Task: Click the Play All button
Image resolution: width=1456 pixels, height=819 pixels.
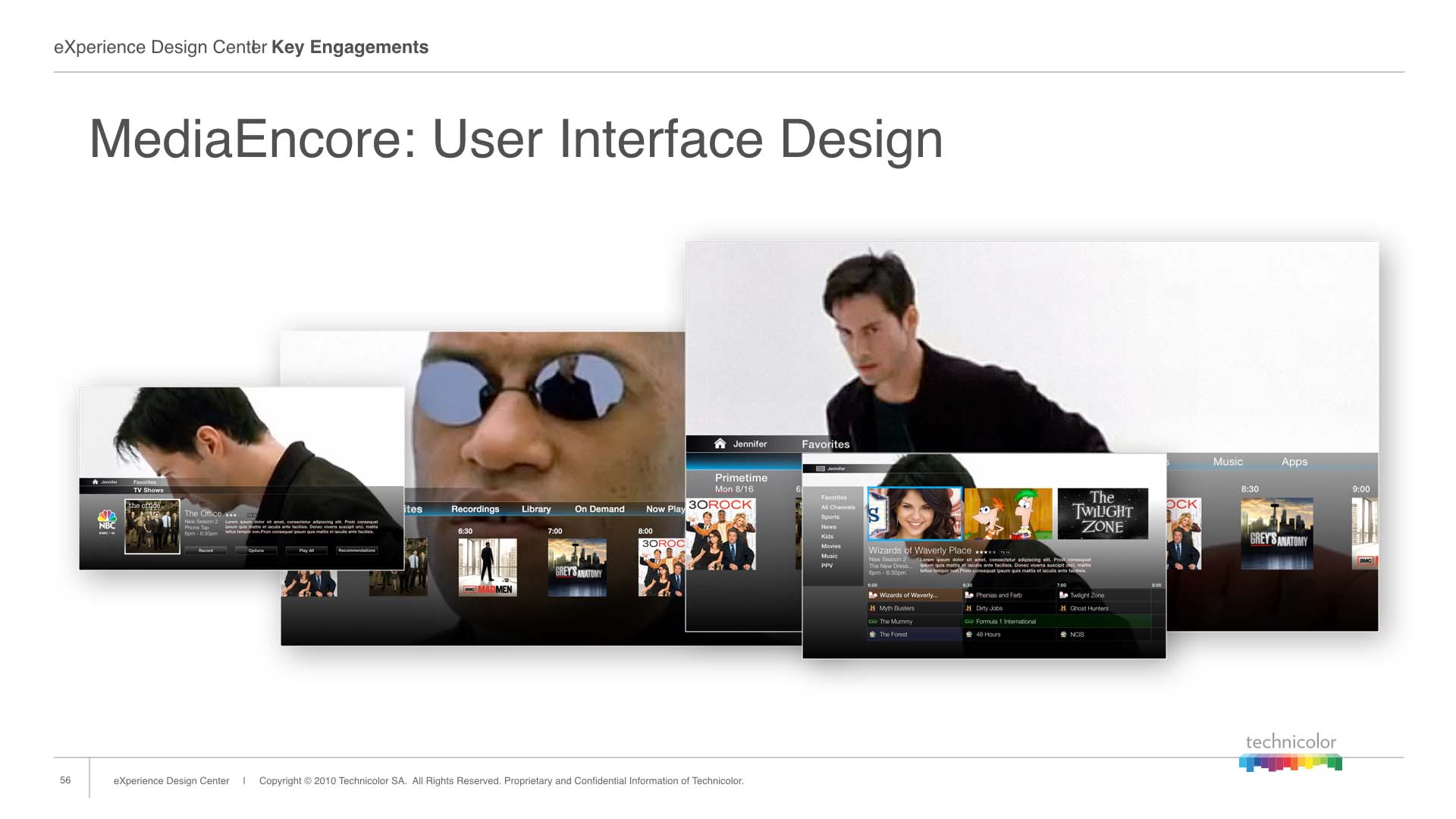Action: 306,551
